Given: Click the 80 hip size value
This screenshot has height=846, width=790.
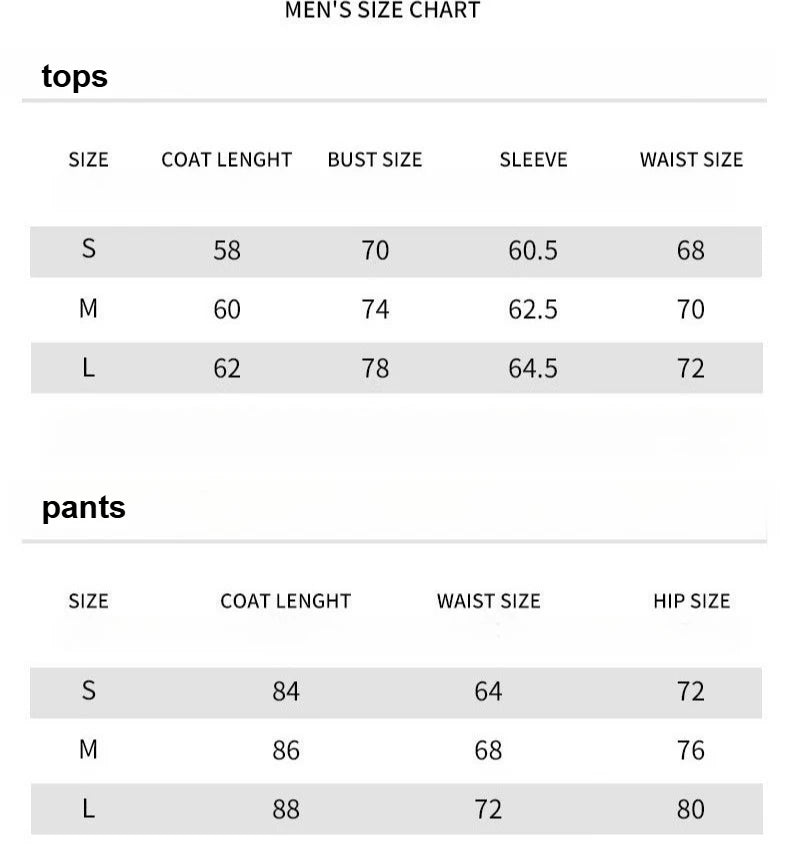Looking at the screenshot, I should pyautogui.click(x=691, y=809).
